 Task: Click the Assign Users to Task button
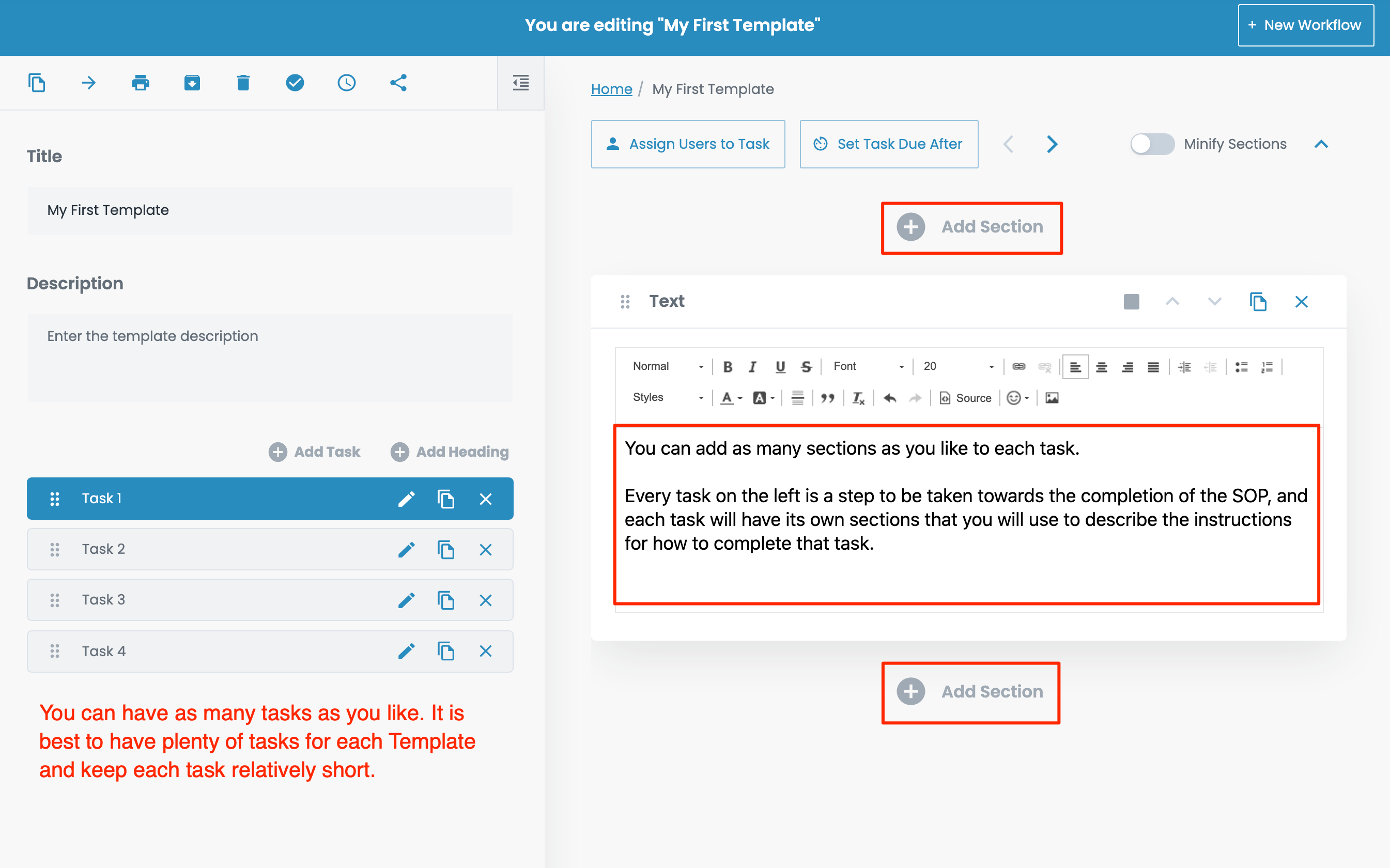(x=688, y=143)
